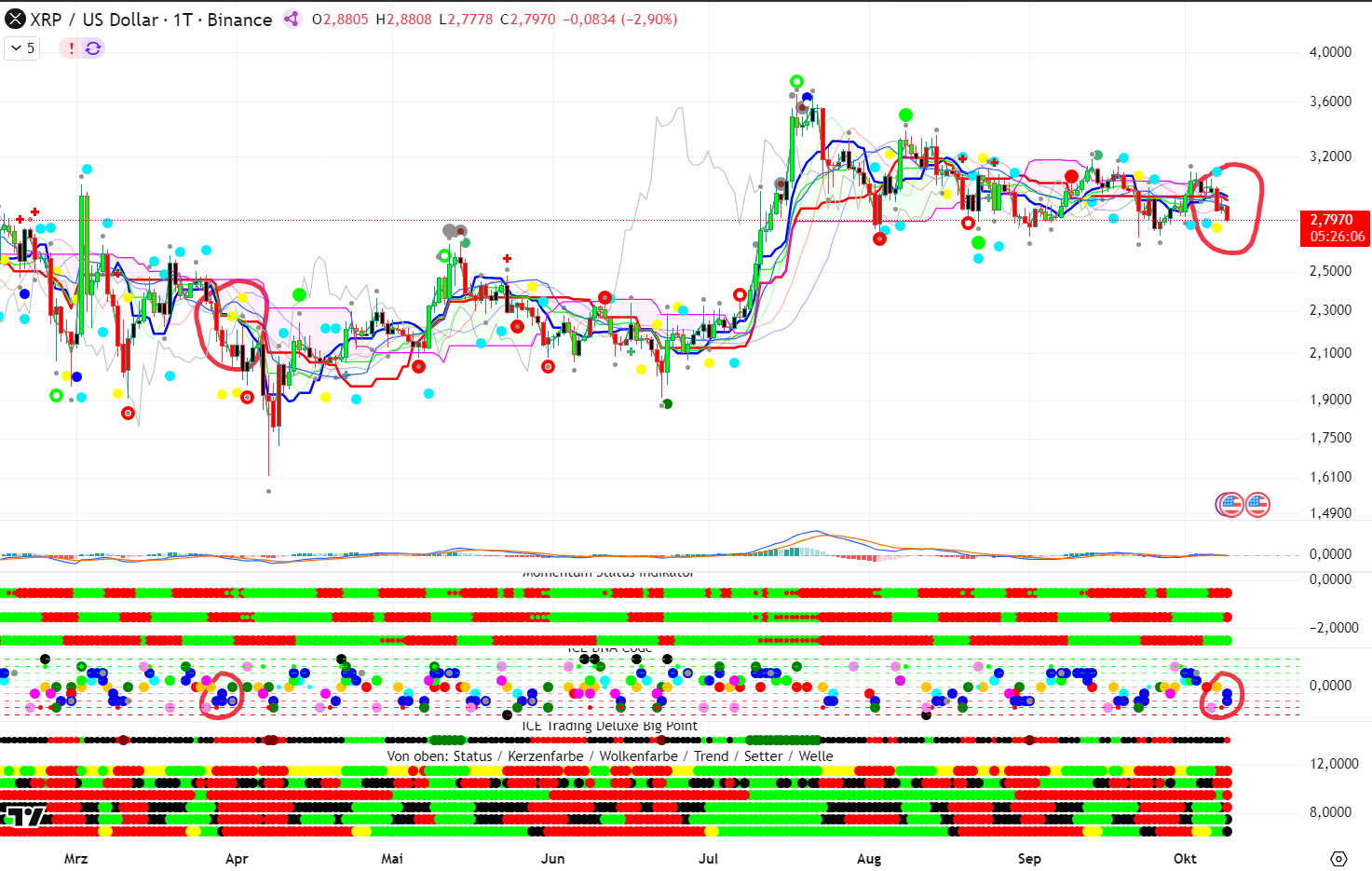Open chart settings hexagon icon at bottom right
1372x871 pixels.
tap(1338, 858)
